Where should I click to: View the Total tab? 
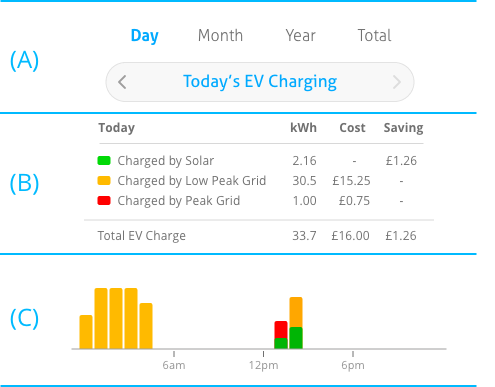point(374,35)
